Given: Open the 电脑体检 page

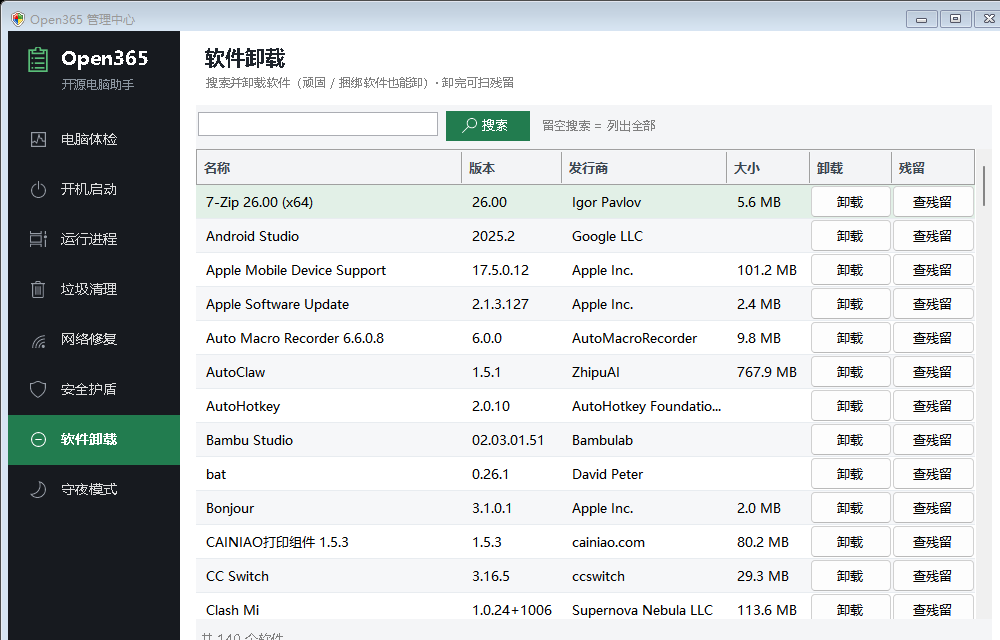Looking at the screenshot, I should click(x=94, y=139).
